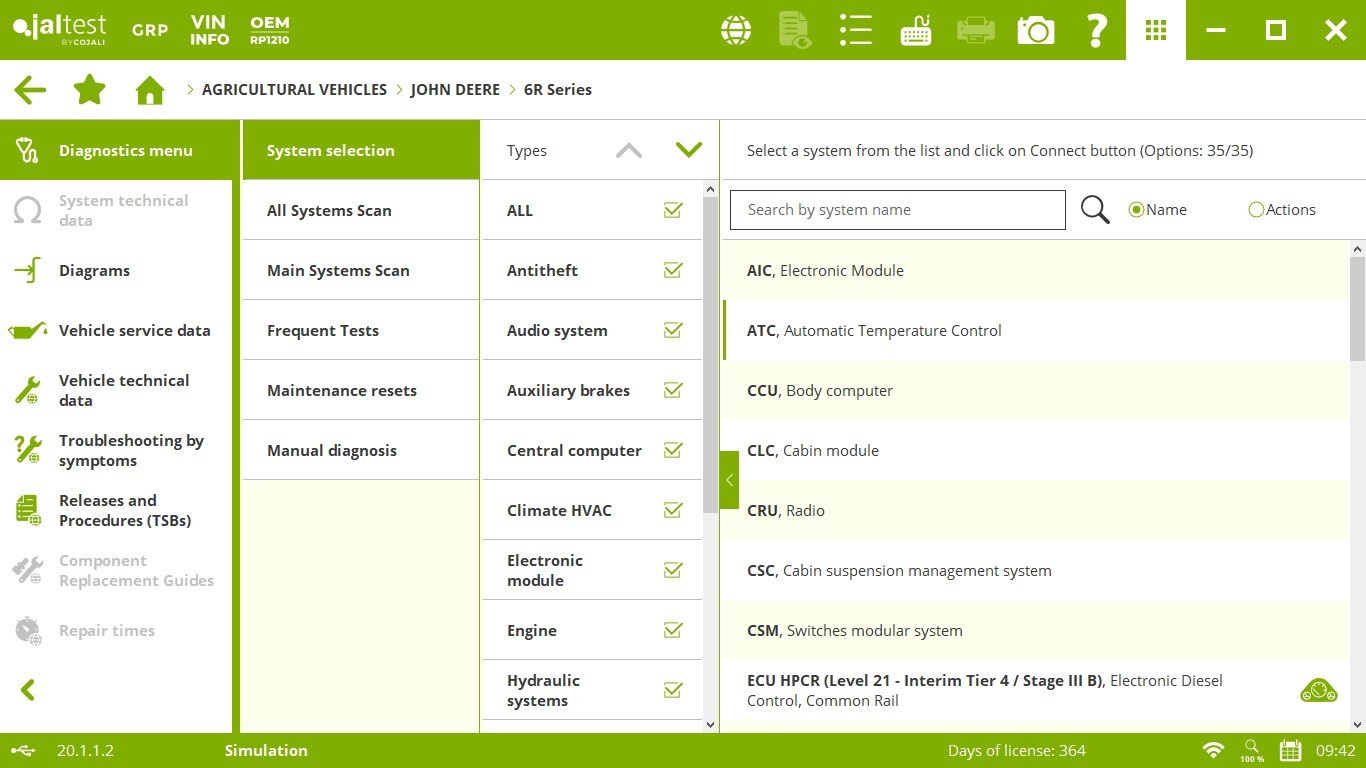Click the question mark help icon
Screen dimensions: 1366x768
coord(1096,30)
